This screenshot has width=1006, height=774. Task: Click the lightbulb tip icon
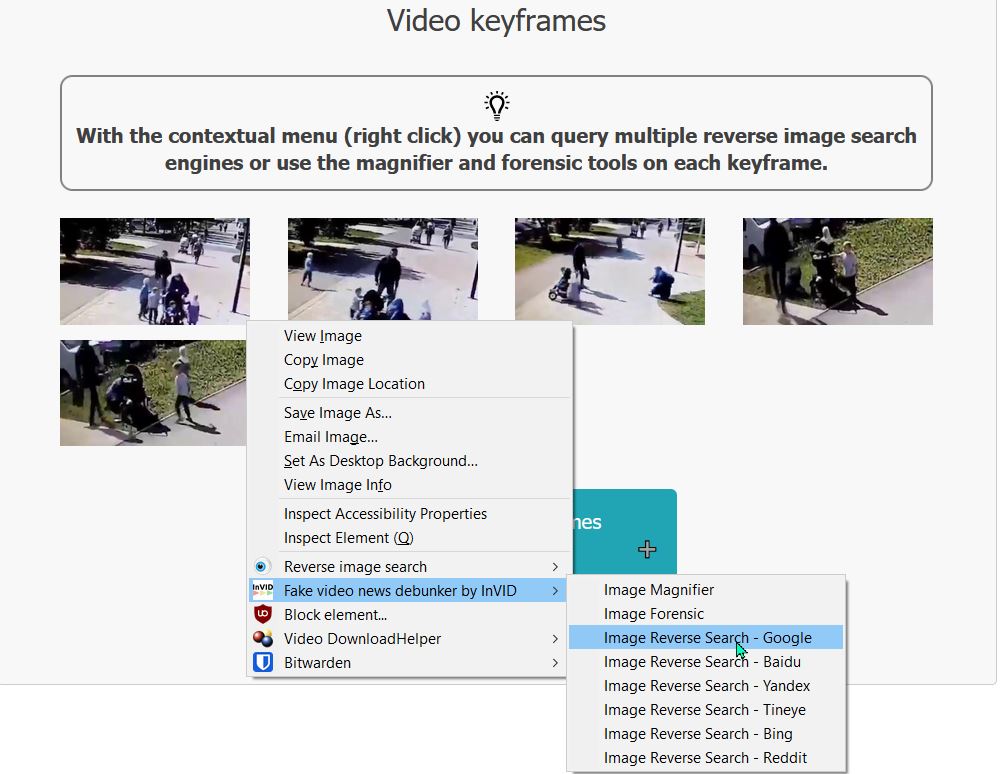tap(497, 105)
